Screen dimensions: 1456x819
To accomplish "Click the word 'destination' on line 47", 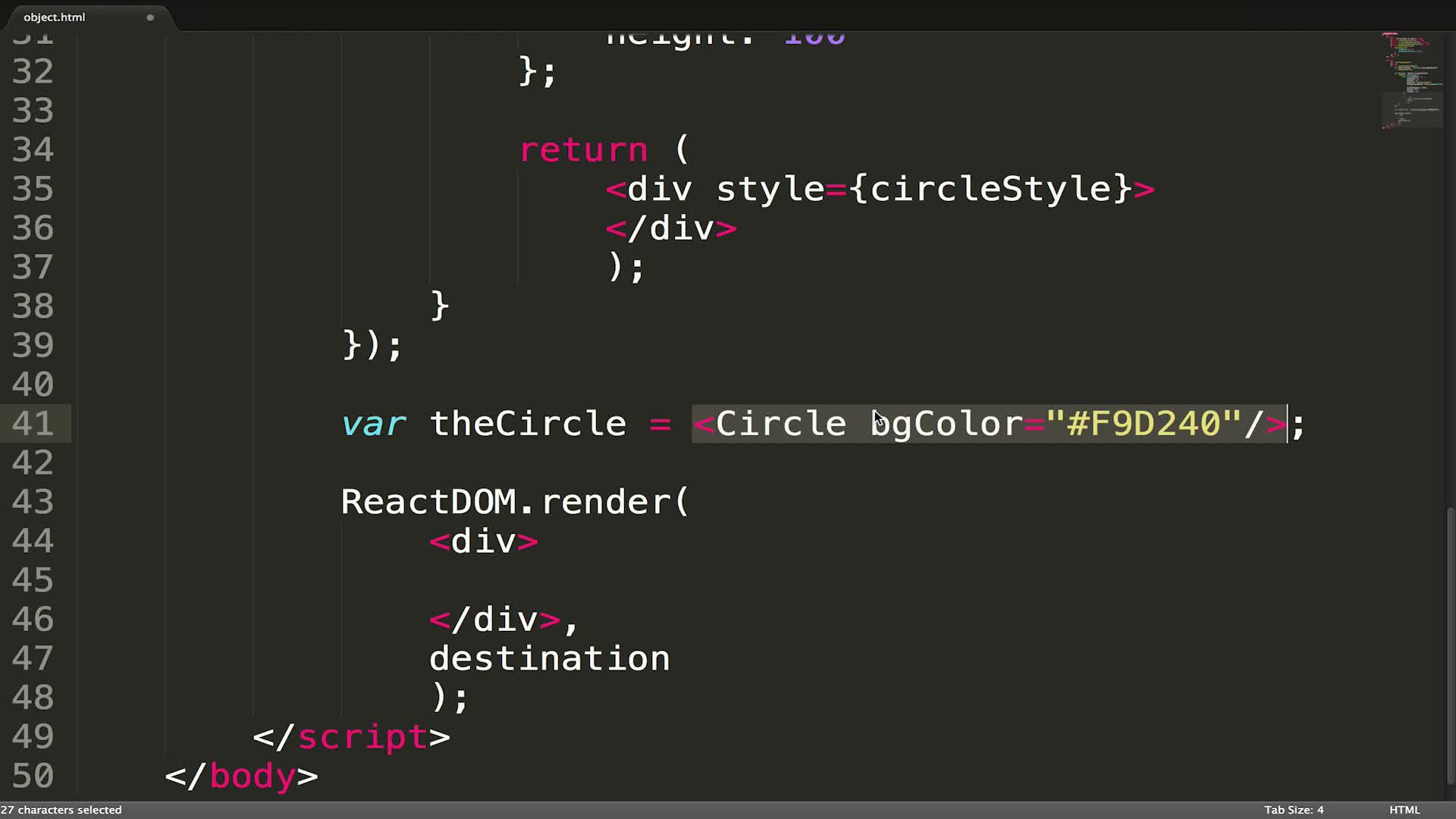I will 549,658.
